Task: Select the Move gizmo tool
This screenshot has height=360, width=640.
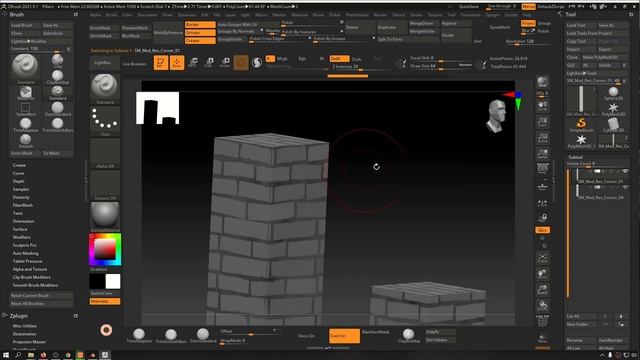Action: 193,62
